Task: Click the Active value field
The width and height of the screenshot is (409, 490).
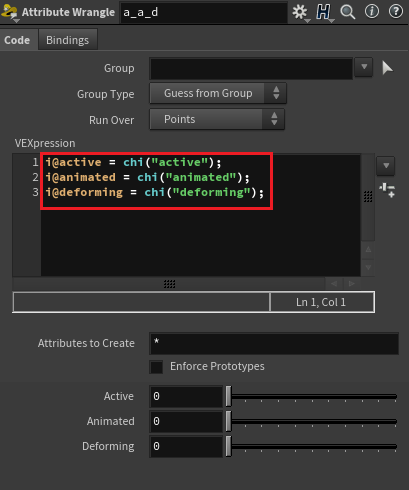Action: 186,396
